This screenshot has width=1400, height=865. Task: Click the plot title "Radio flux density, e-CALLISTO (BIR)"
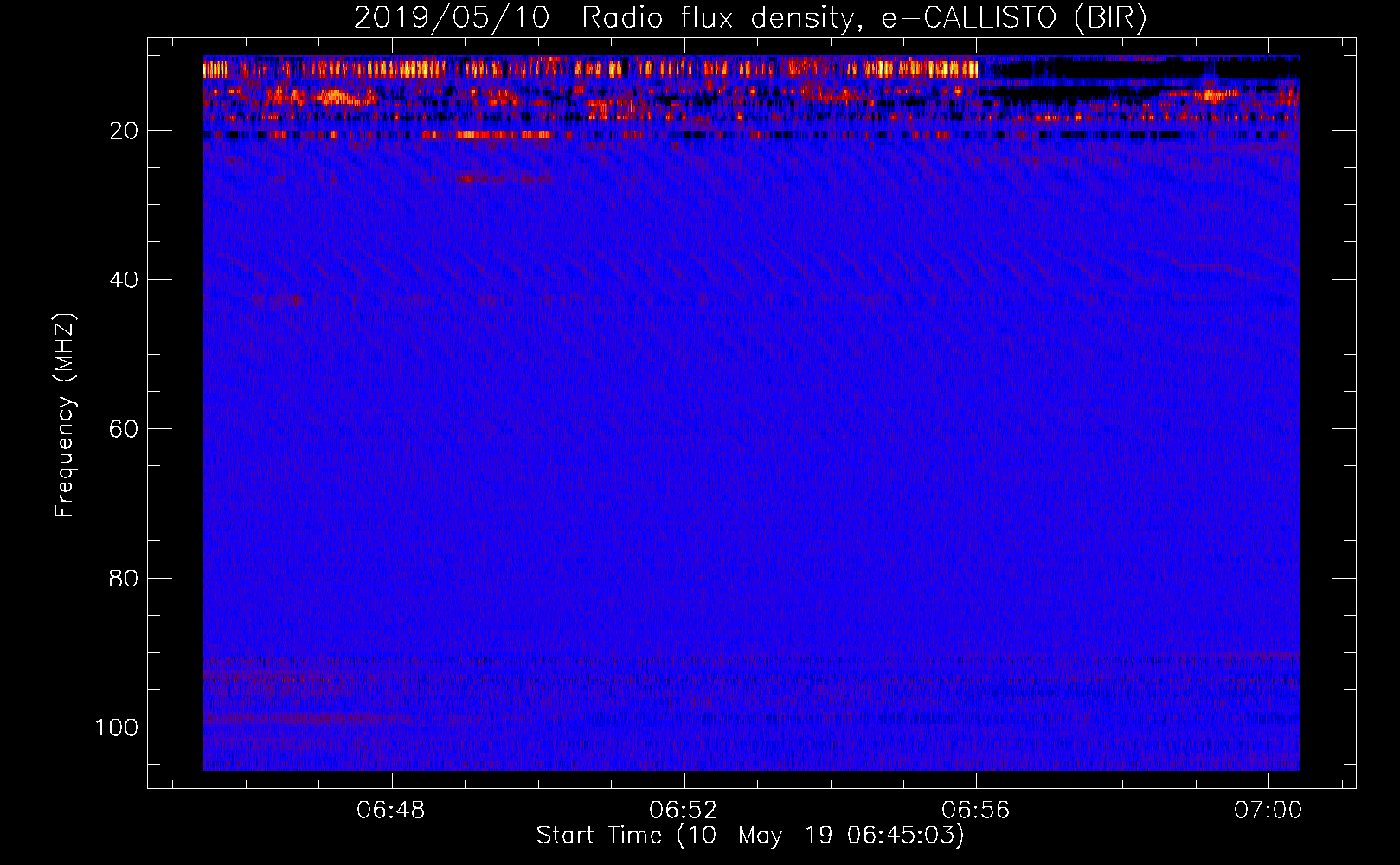864,18
